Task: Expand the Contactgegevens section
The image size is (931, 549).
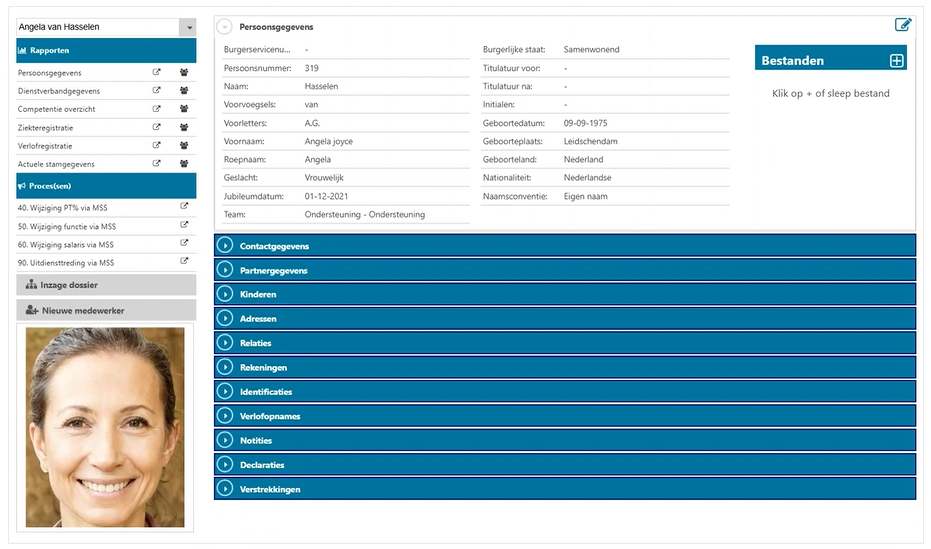Action: point(225,246)
